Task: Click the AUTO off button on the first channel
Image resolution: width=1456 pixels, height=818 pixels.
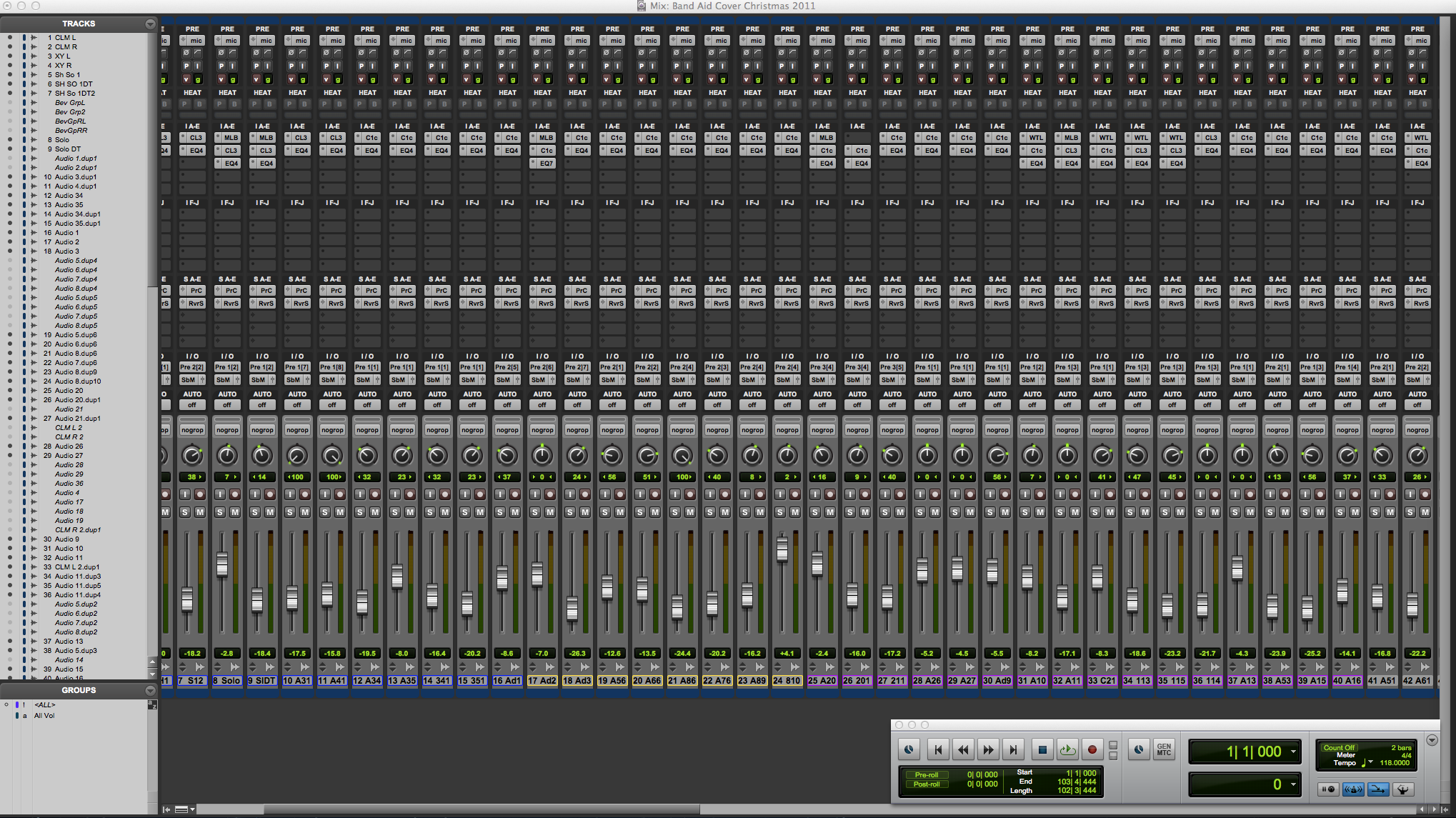Action: [x=191, y=404]
